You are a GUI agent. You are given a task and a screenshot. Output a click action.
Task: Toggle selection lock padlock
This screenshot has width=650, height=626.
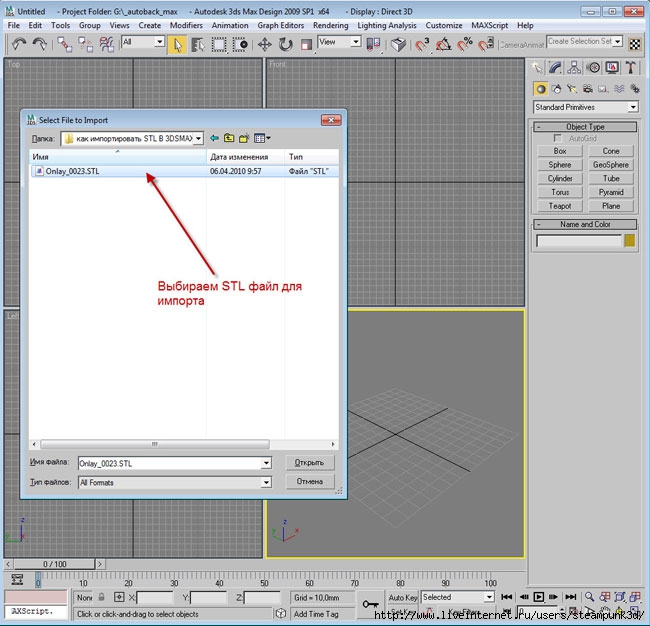tap(102, 597)
